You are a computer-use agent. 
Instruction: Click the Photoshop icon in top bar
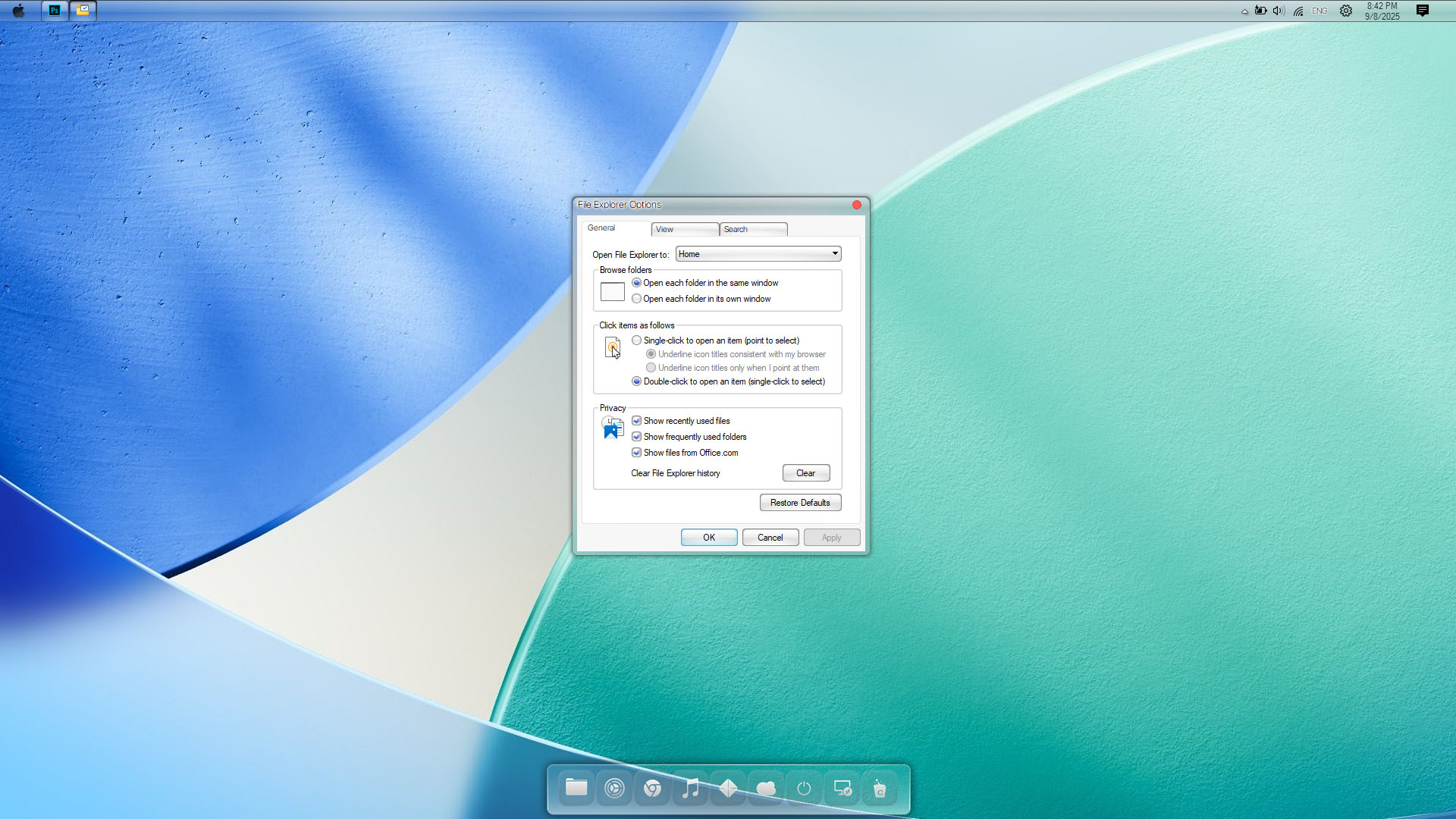pos(55,11)
